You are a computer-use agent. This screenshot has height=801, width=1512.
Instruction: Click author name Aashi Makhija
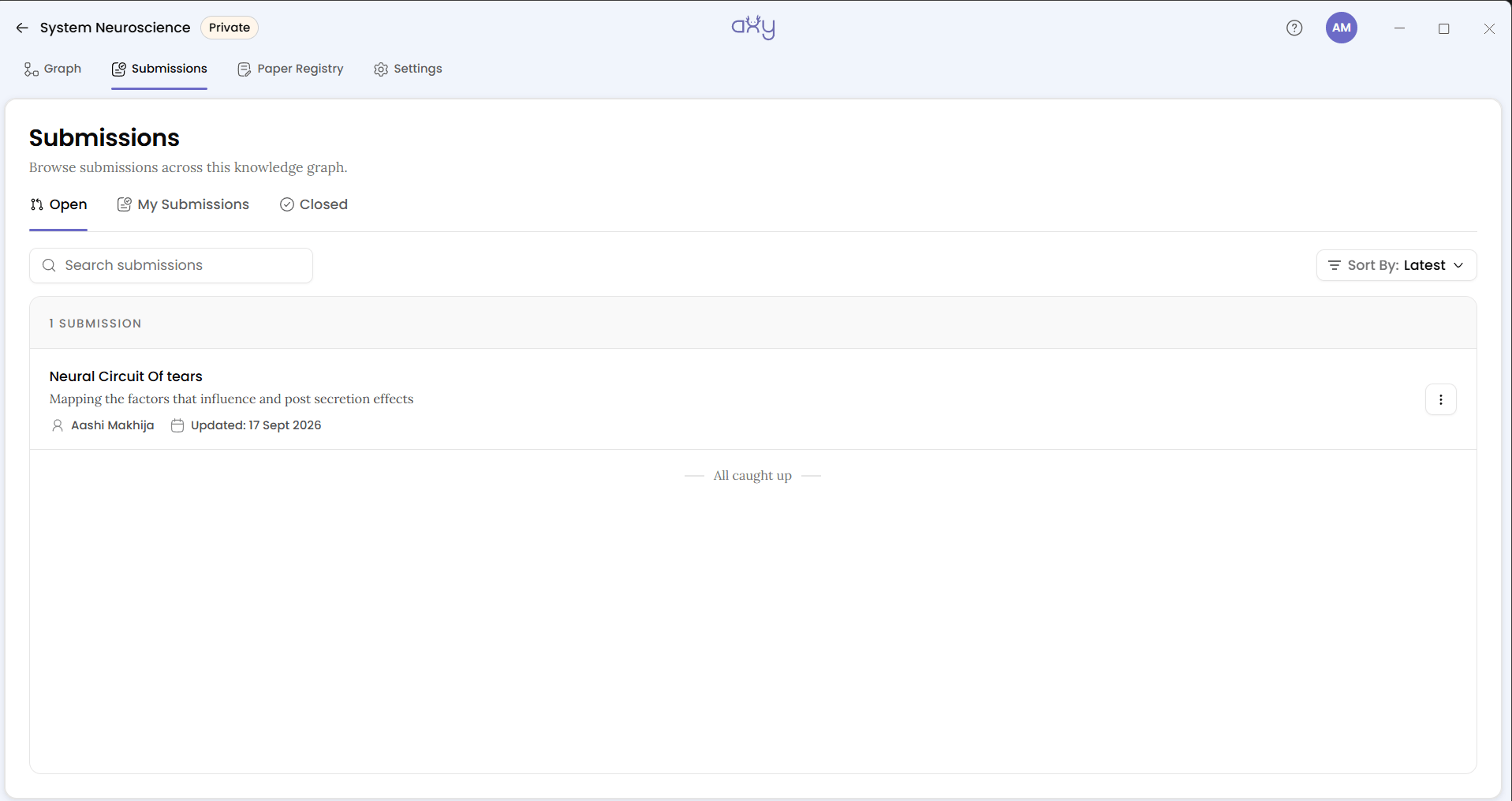tap(113, 425)
